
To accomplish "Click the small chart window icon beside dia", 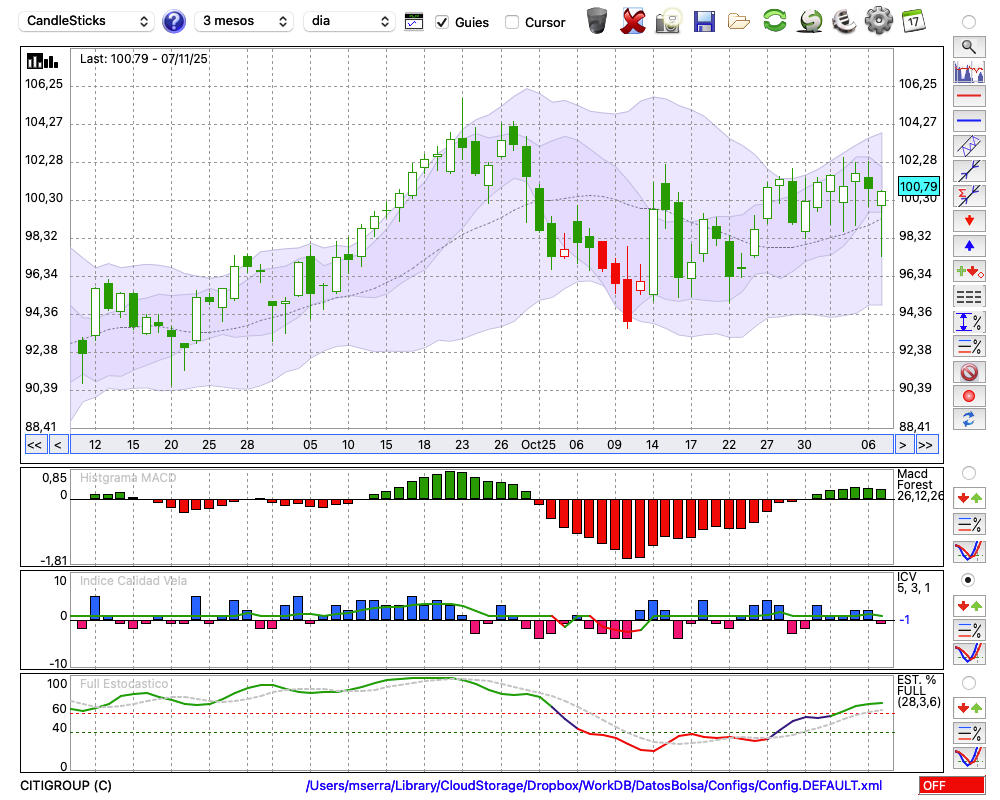I will 414,22.
